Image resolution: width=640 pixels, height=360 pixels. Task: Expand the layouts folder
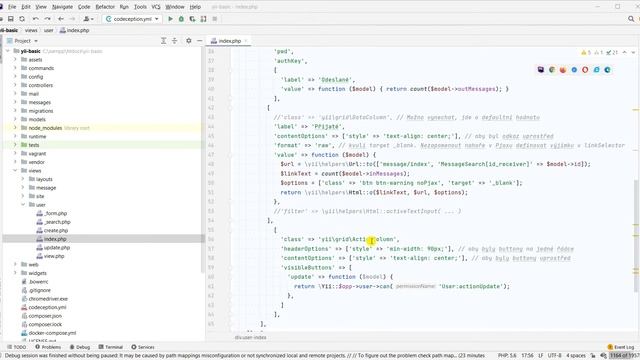(23, 179)
